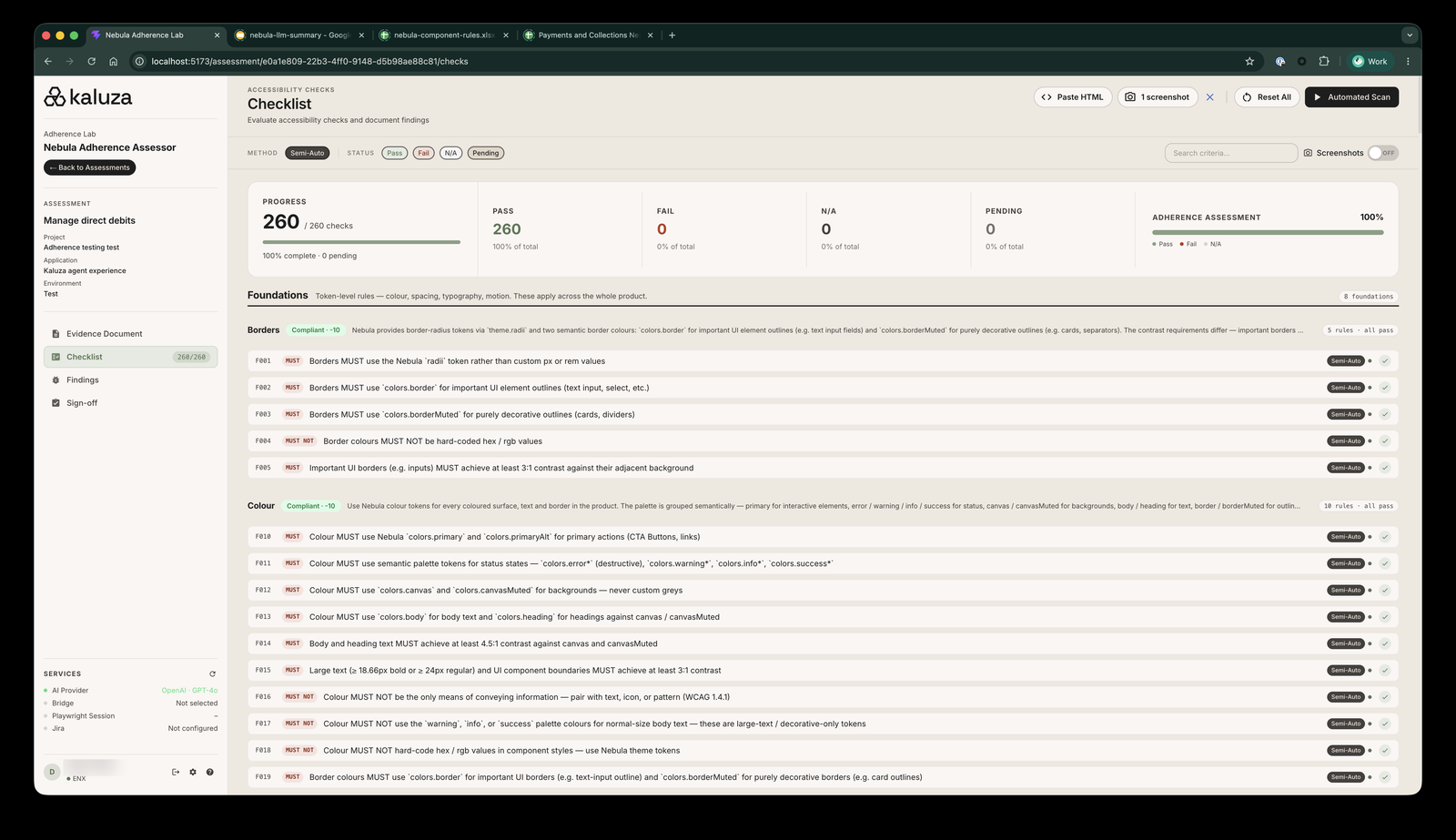The height and width of the screenshot is (840, 1456).
Task: Open the Semi-Auto badge on rule F012
Action: pos(1346,591)
